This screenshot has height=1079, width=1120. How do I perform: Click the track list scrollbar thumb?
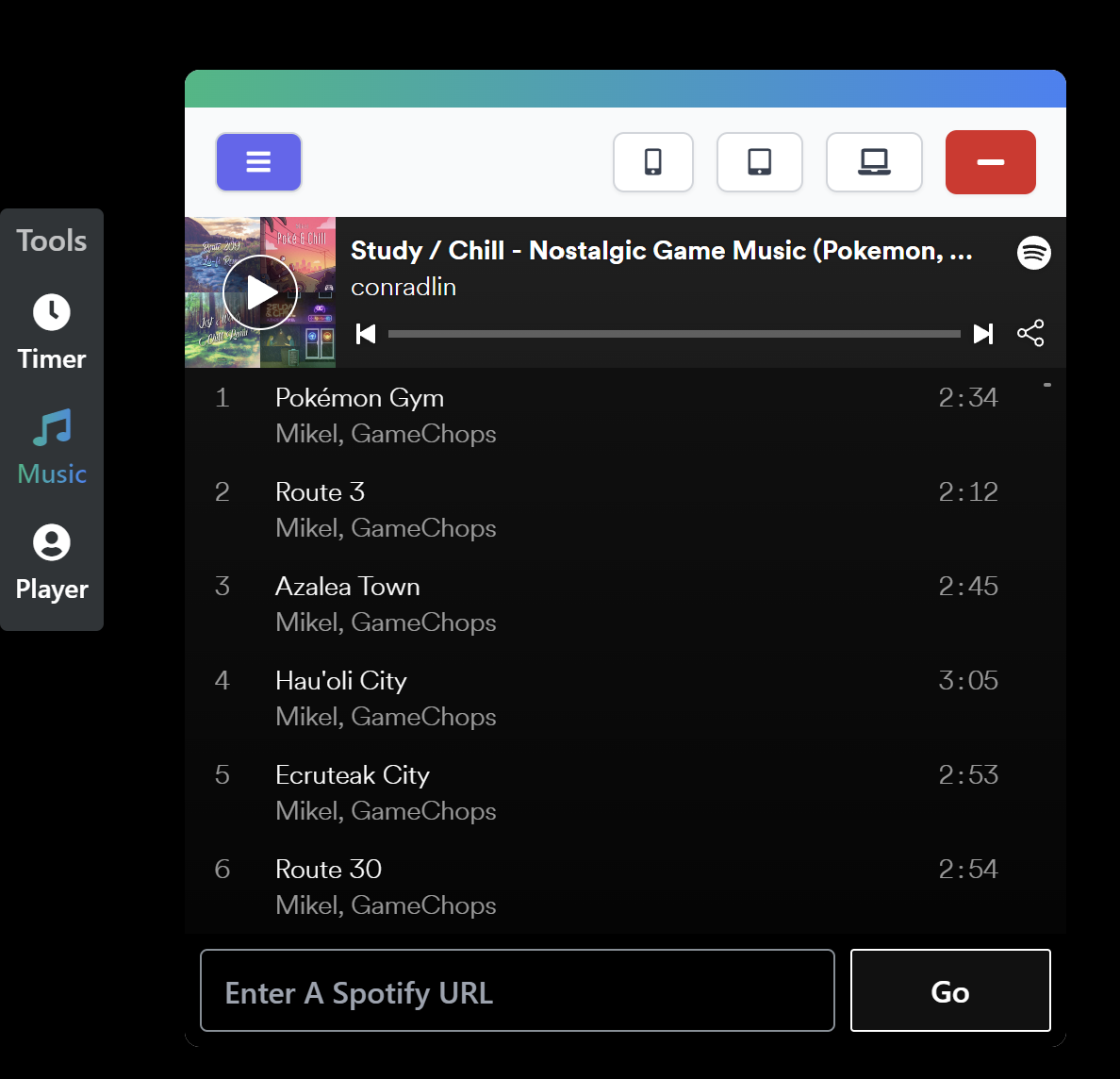(1047, 385)
